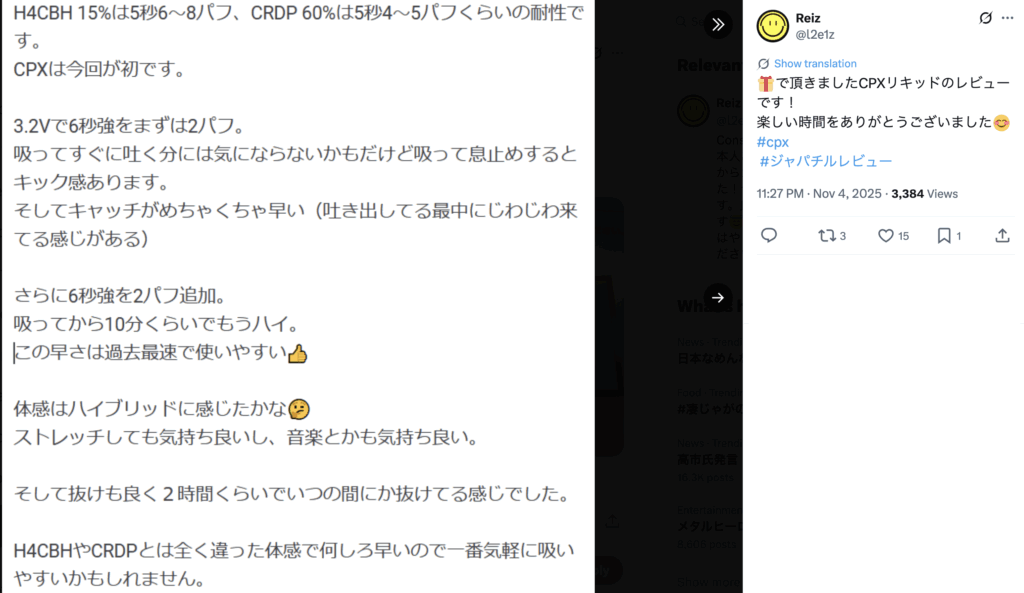1024x593 pixels.
Task: Open the #cpx hashtag
Action: click(773, 142)
